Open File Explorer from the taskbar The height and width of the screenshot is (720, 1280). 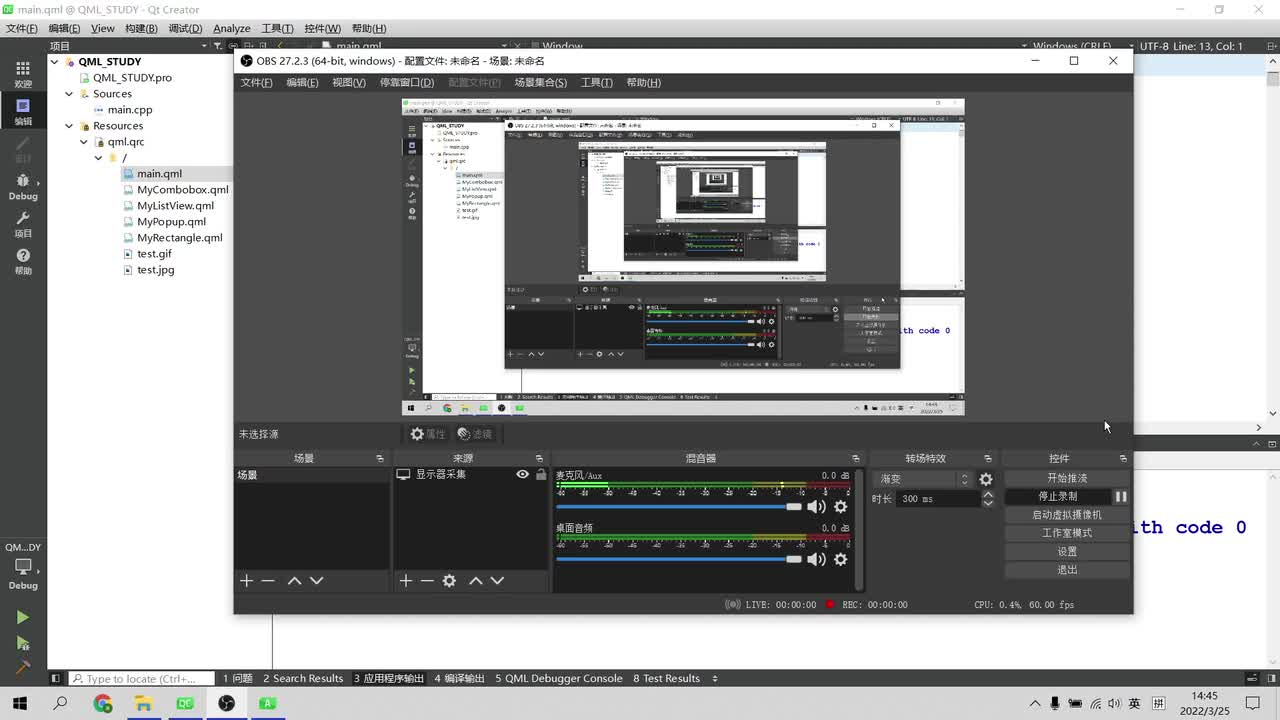[144, 703]
